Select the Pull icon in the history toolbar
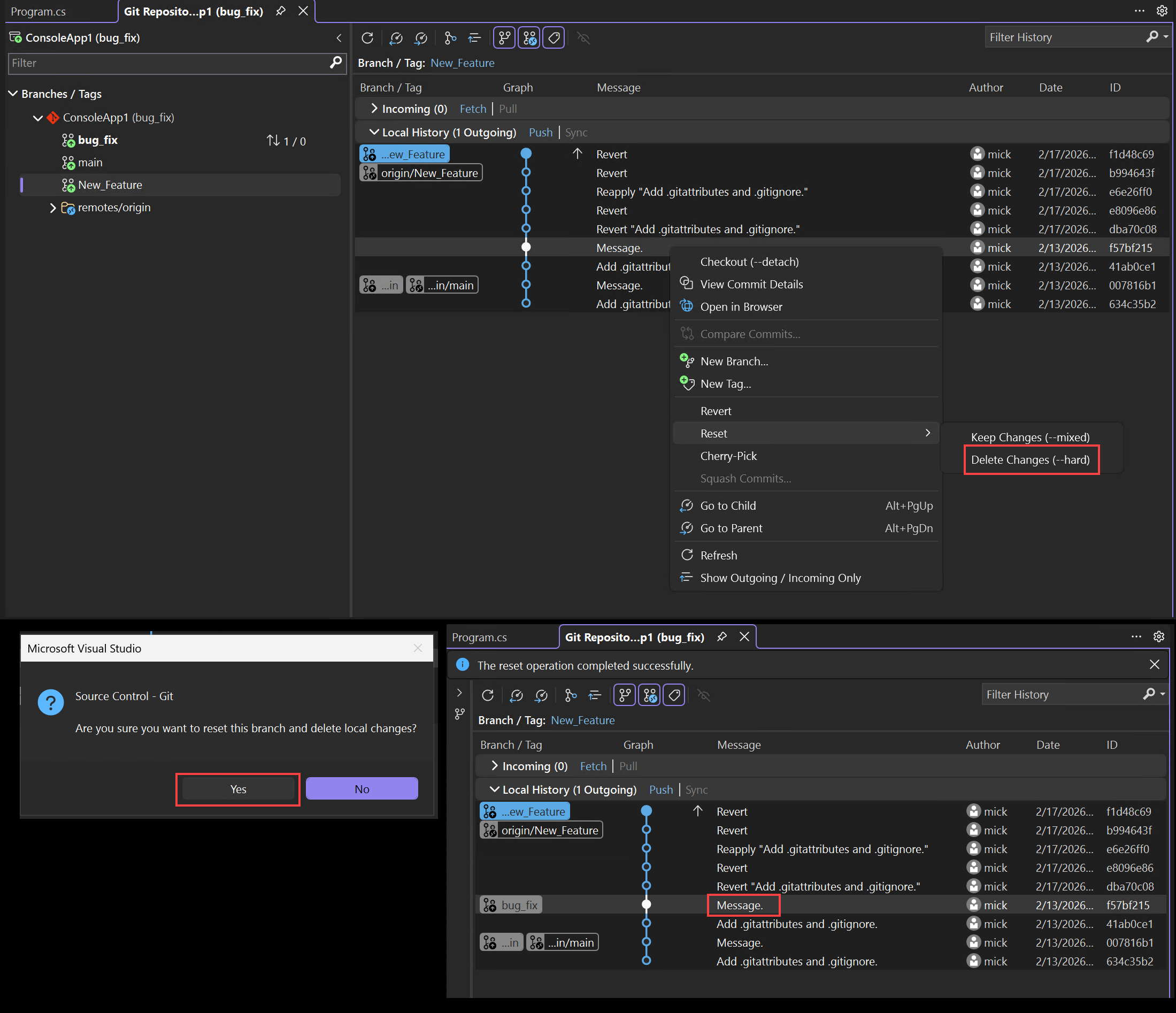The image size is (1176, 1013). point(420,37)
